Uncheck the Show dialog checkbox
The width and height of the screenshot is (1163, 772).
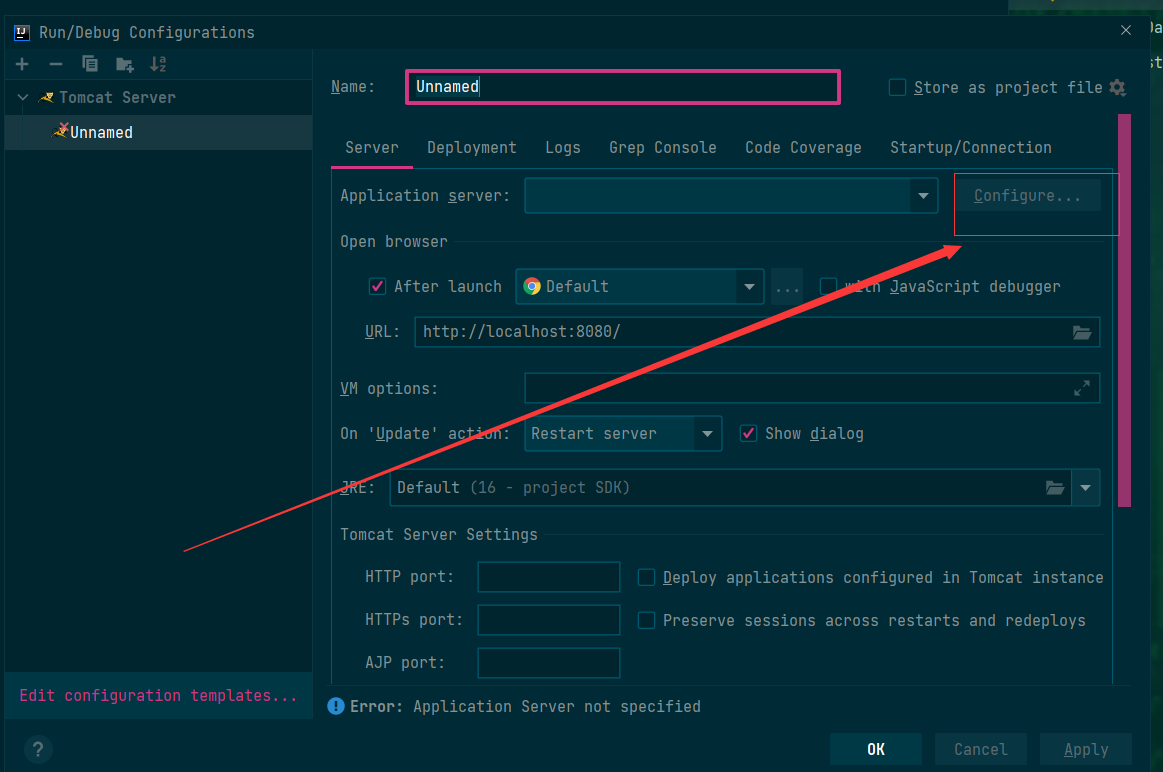748,433
